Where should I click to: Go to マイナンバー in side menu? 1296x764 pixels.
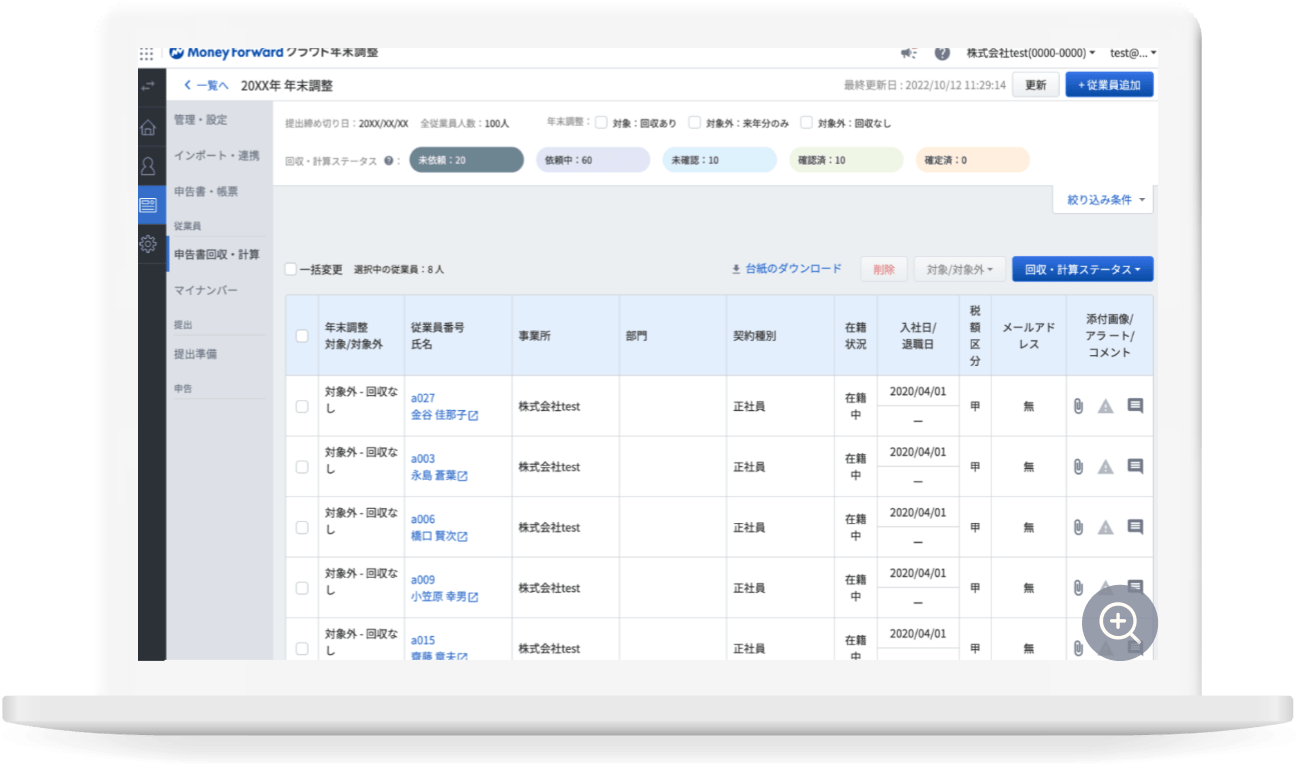pos(206,290)
